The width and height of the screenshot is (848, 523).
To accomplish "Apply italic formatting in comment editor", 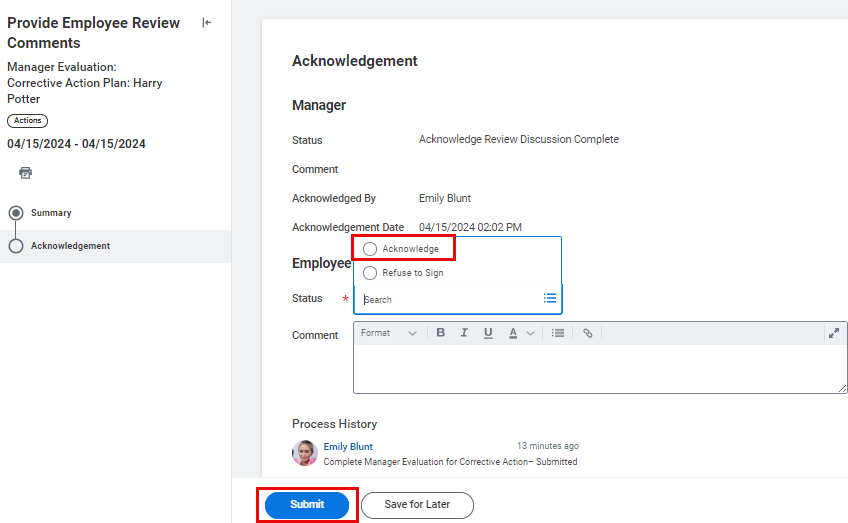I will pos(464,333).
